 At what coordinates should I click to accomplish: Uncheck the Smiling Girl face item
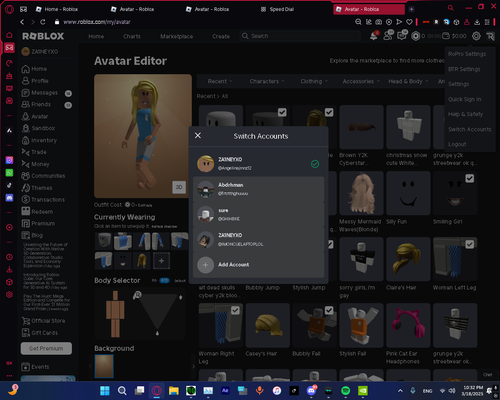[469, 178]
